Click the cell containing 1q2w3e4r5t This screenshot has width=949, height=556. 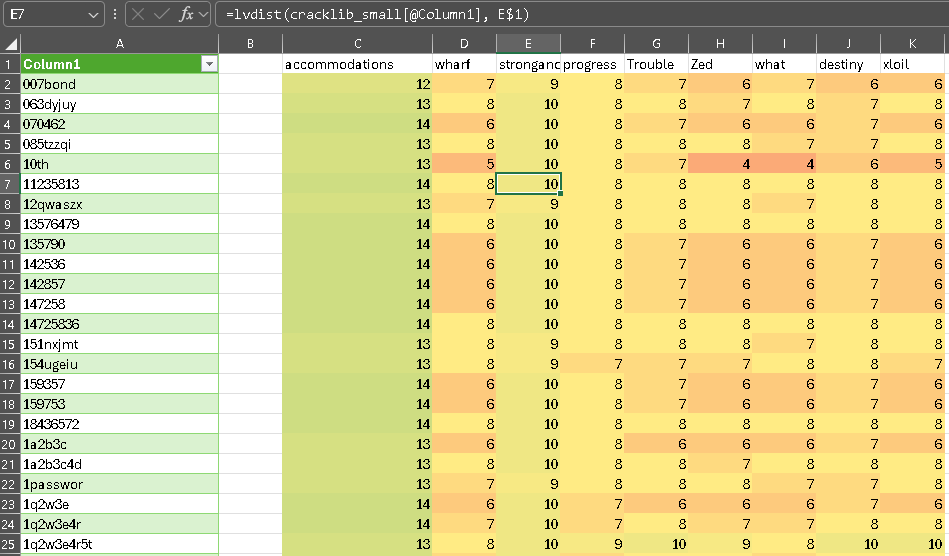[x=120, y=544]
